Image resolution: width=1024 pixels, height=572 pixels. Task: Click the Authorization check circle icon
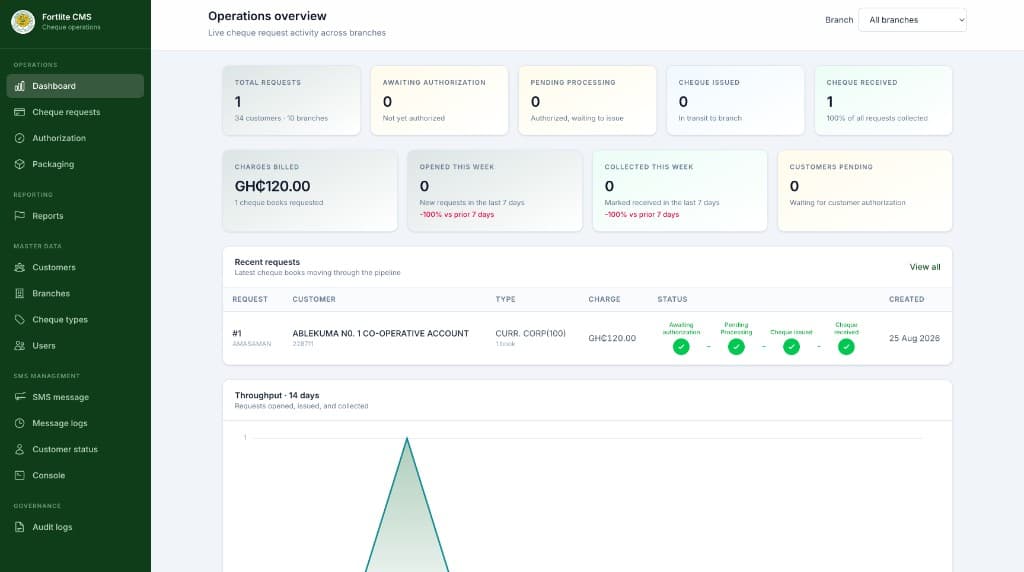20,138
